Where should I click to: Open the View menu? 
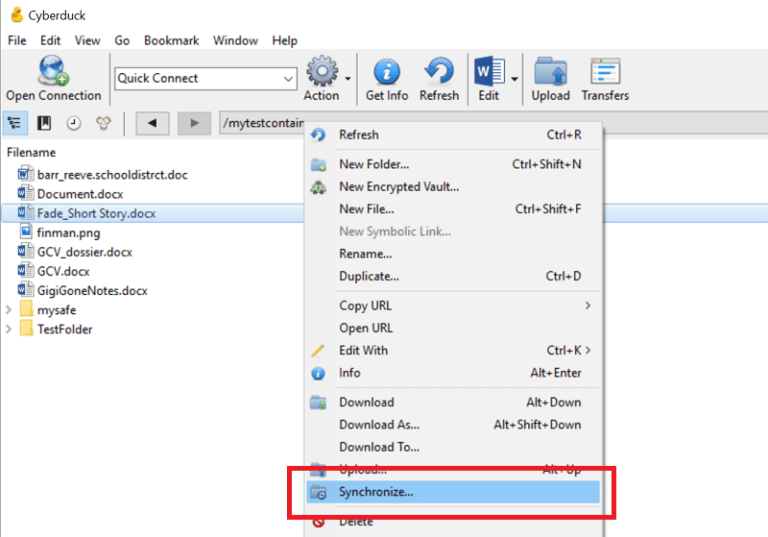pos(87,40)
